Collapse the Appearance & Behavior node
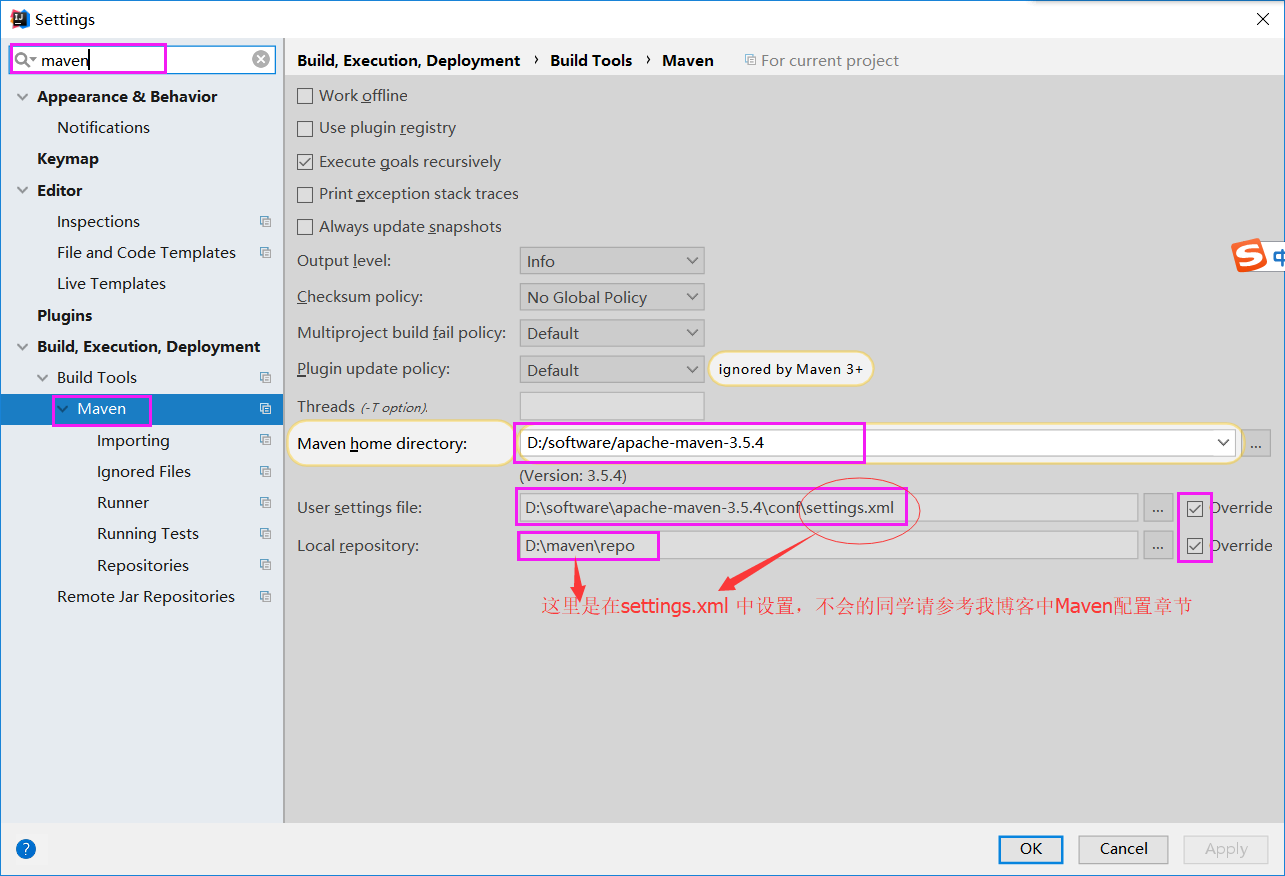This screenshot has width=1285, height=876. (x=22, y=97)
